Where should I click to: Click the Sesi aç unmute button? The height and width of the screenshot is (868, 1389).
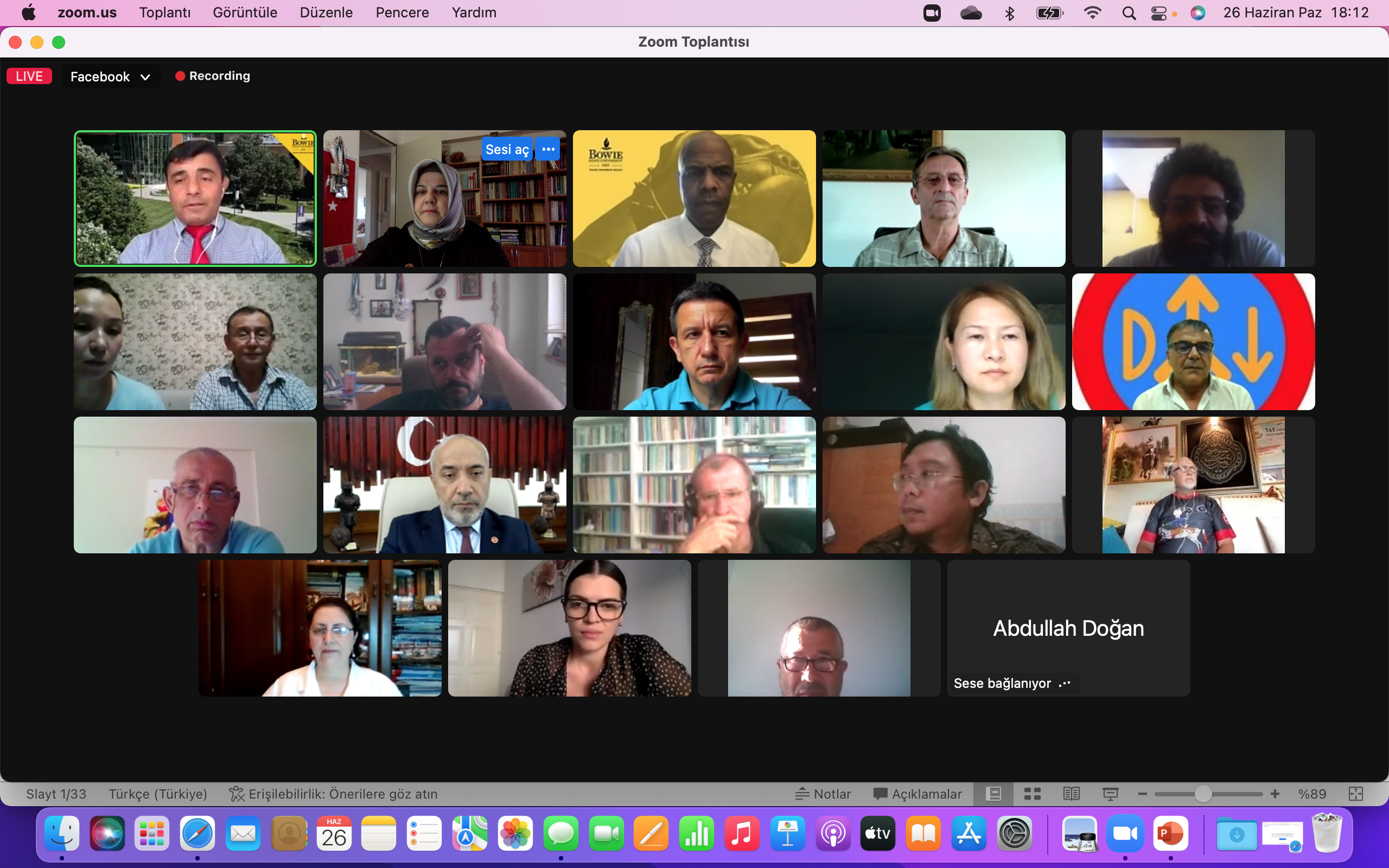(506, 150)
